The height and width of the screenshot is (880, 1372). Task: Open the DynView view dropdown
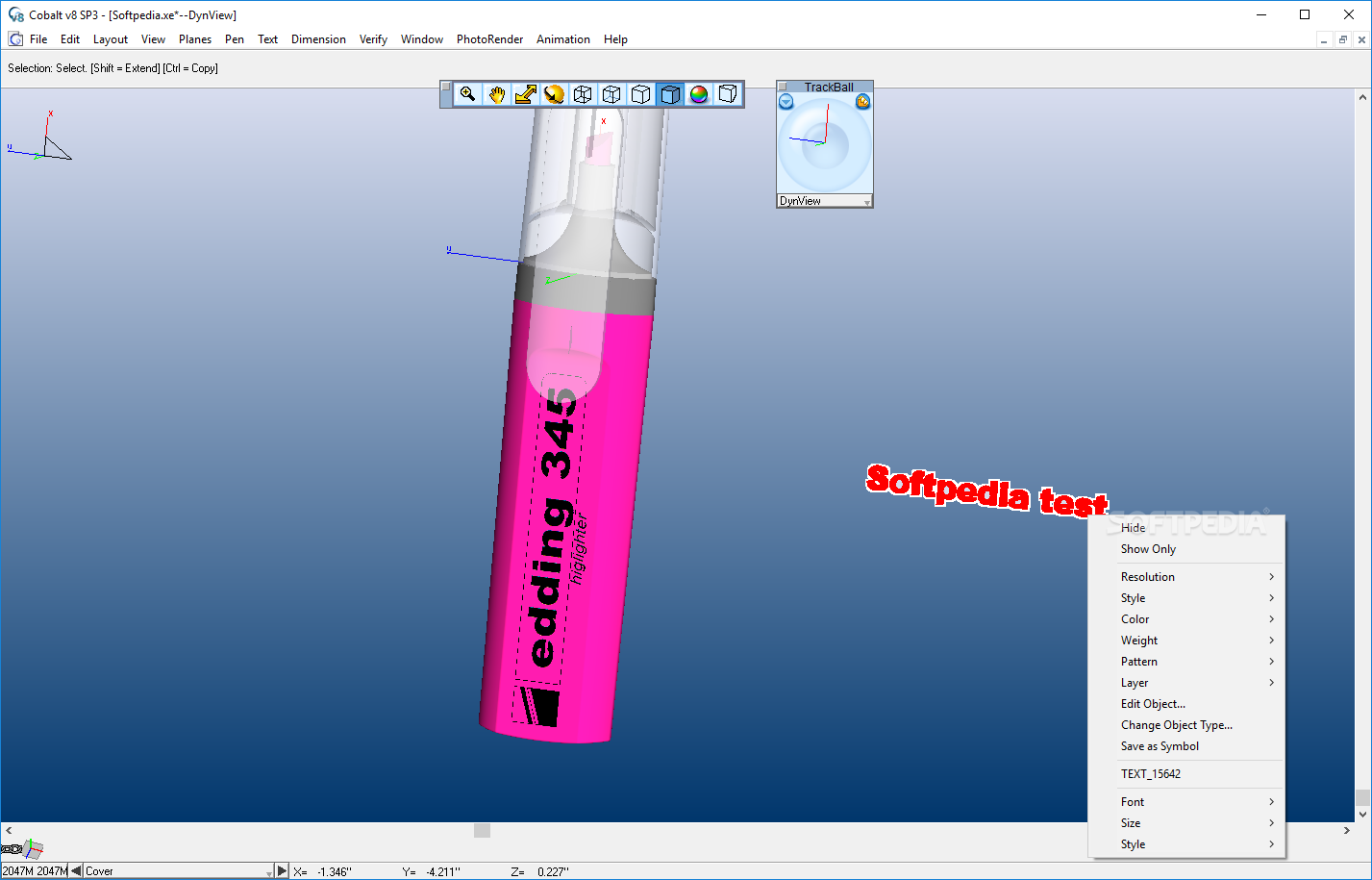pos(825,201)
